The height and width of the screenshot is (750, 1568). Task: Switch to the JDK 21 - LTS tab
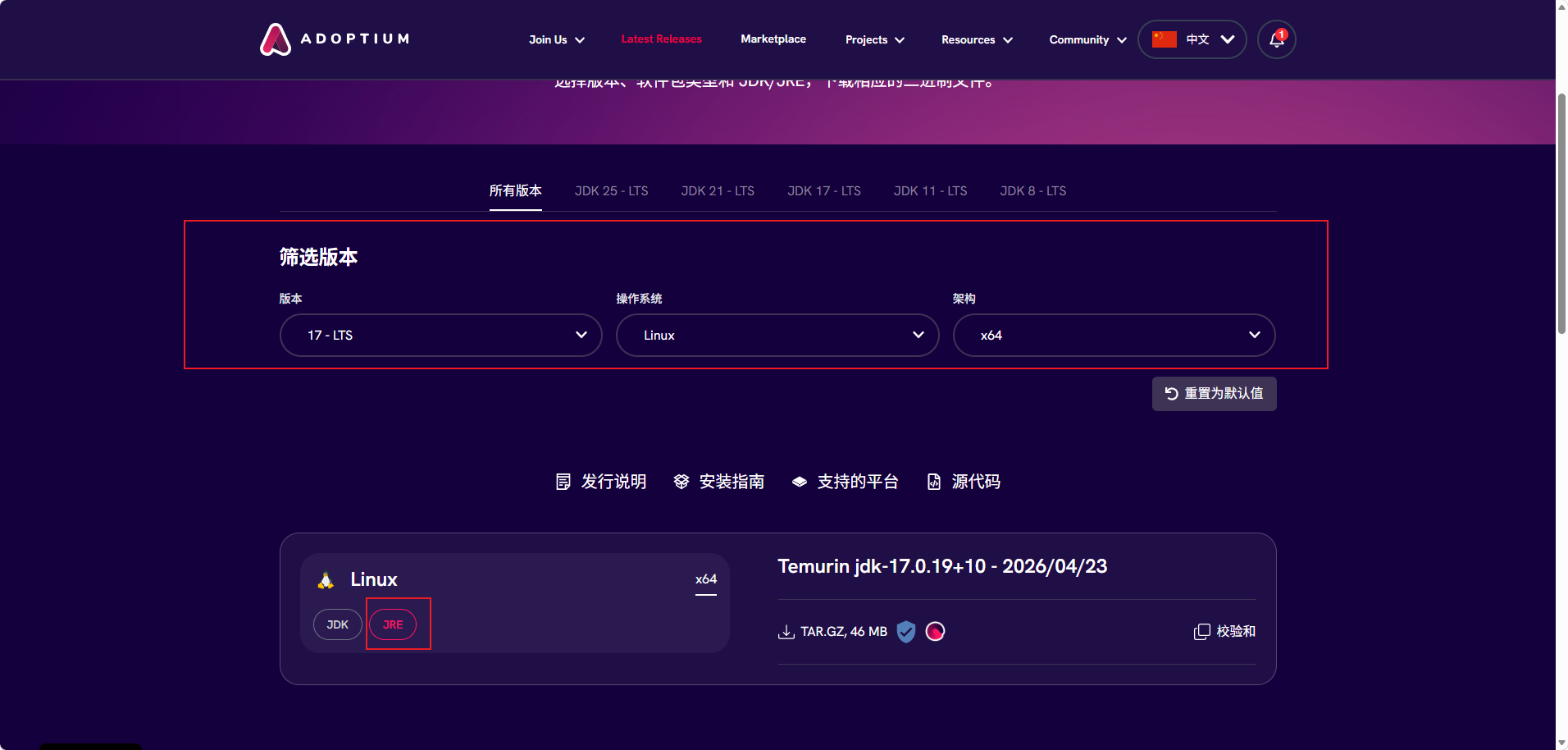718,191
